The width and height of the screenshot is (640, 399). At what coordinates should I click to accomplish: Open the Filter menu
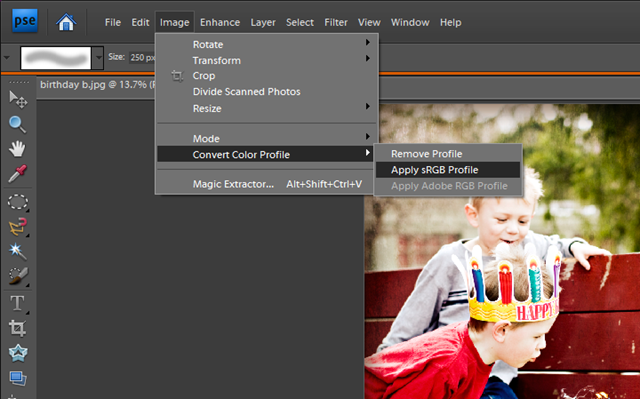click(x=336, y=22)
